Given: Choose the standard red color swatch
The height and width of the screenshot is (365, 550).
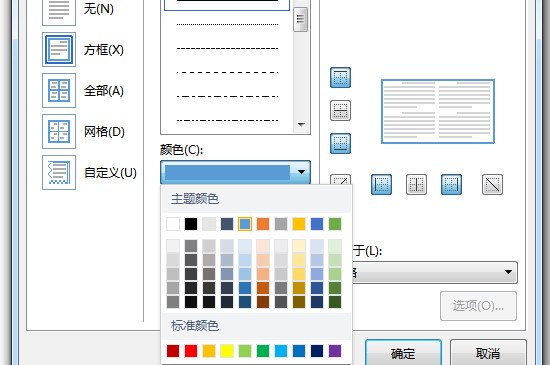Looking at the screenshot, I should [x=191, y=351].
